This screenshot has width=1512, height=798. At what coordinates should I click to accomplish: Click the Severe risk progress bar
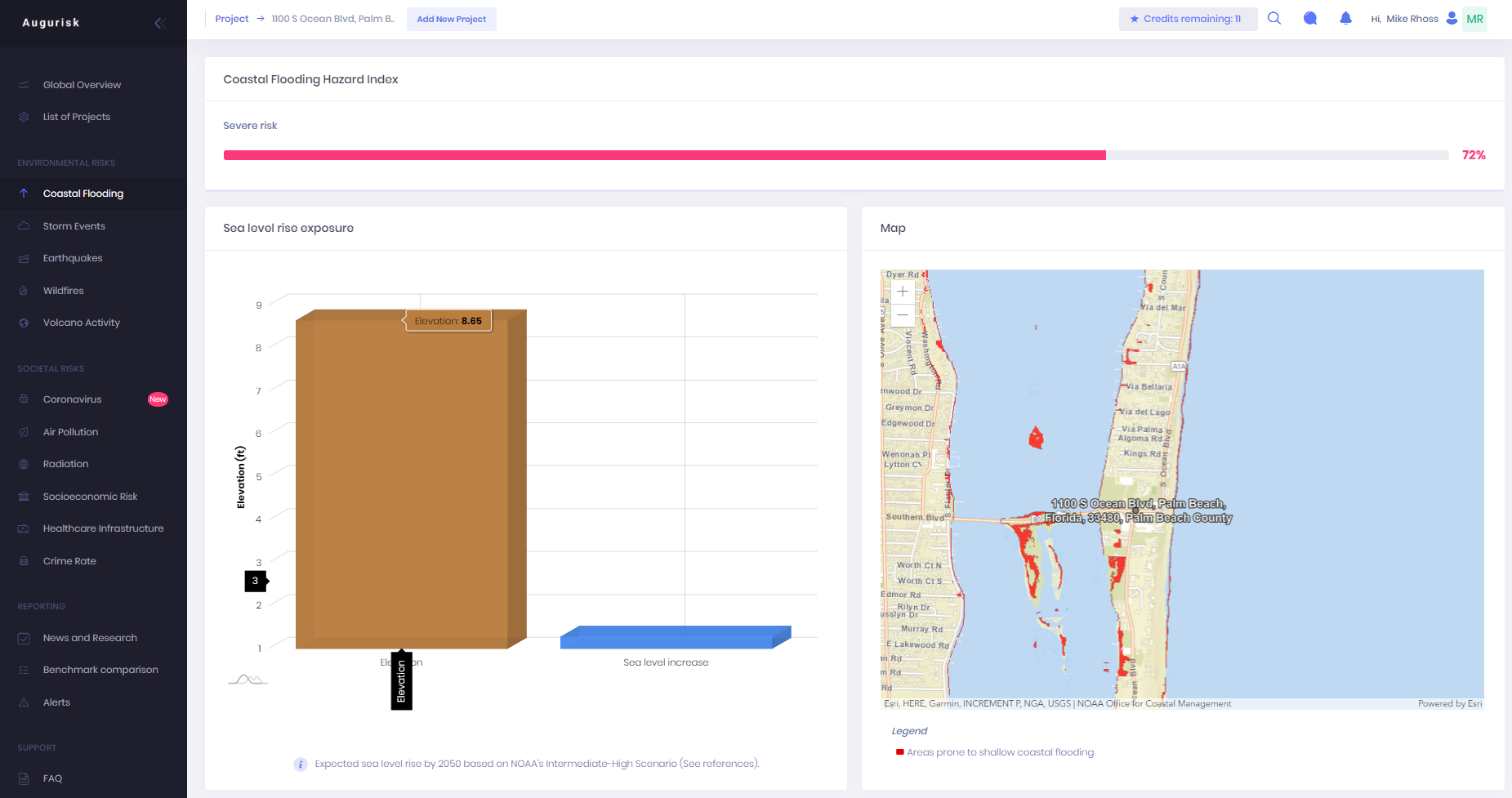pyautogui.click(x=834, y=154)
